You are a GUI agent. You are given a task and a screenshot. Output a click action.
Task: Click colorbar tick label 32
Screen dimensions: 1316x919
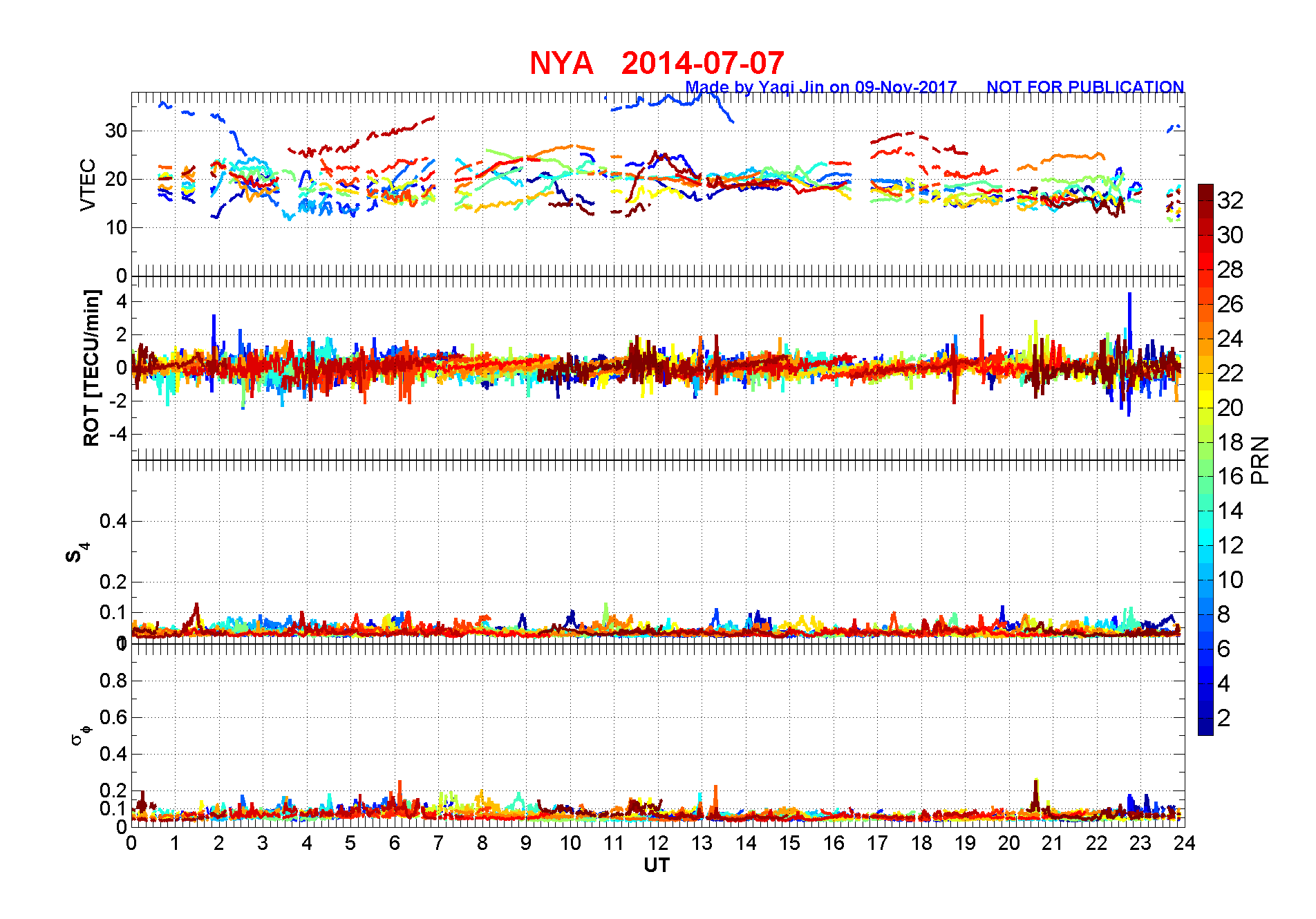1230,200
